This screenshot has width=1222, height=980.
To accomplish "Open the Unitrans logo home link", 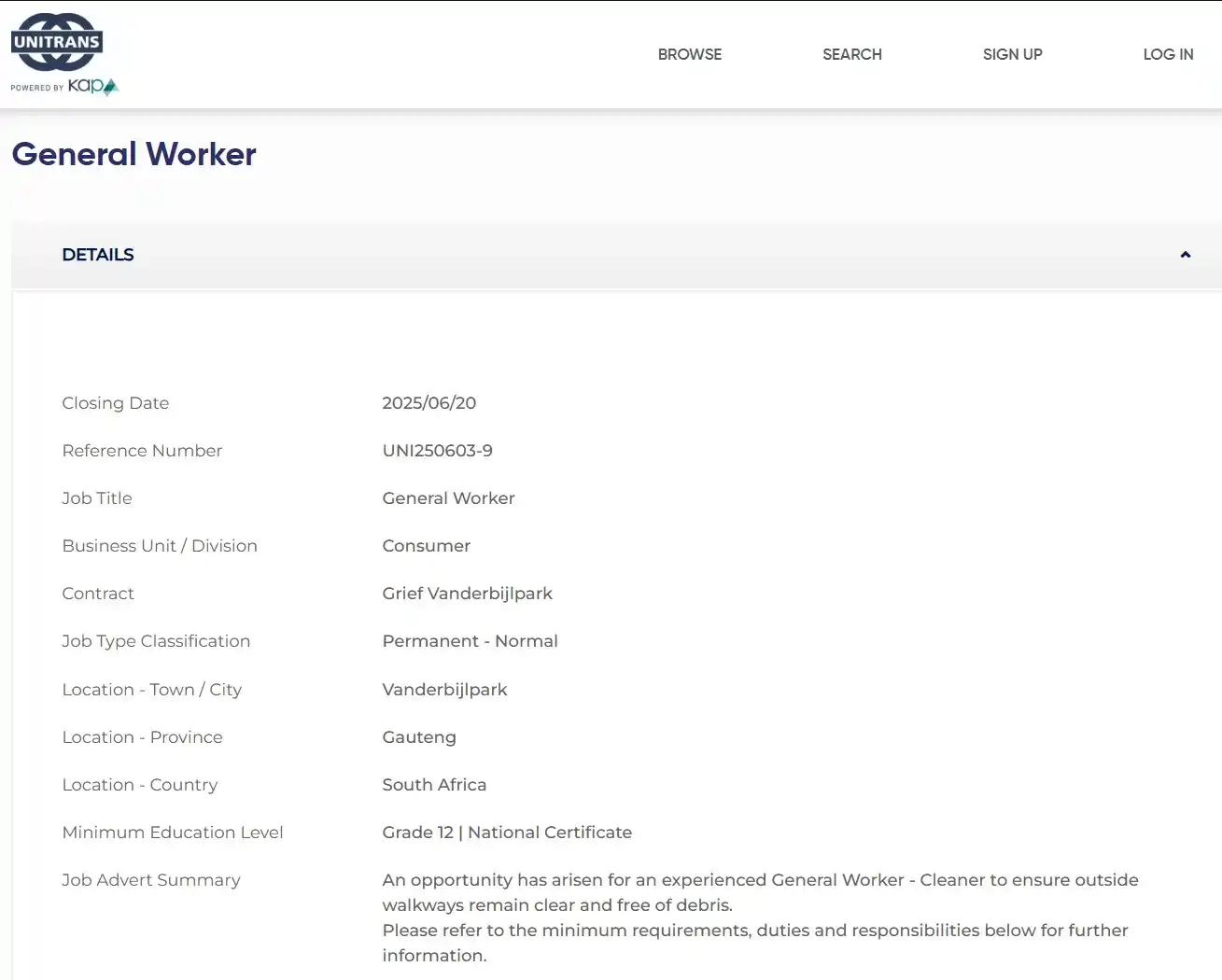I will 64,54.
